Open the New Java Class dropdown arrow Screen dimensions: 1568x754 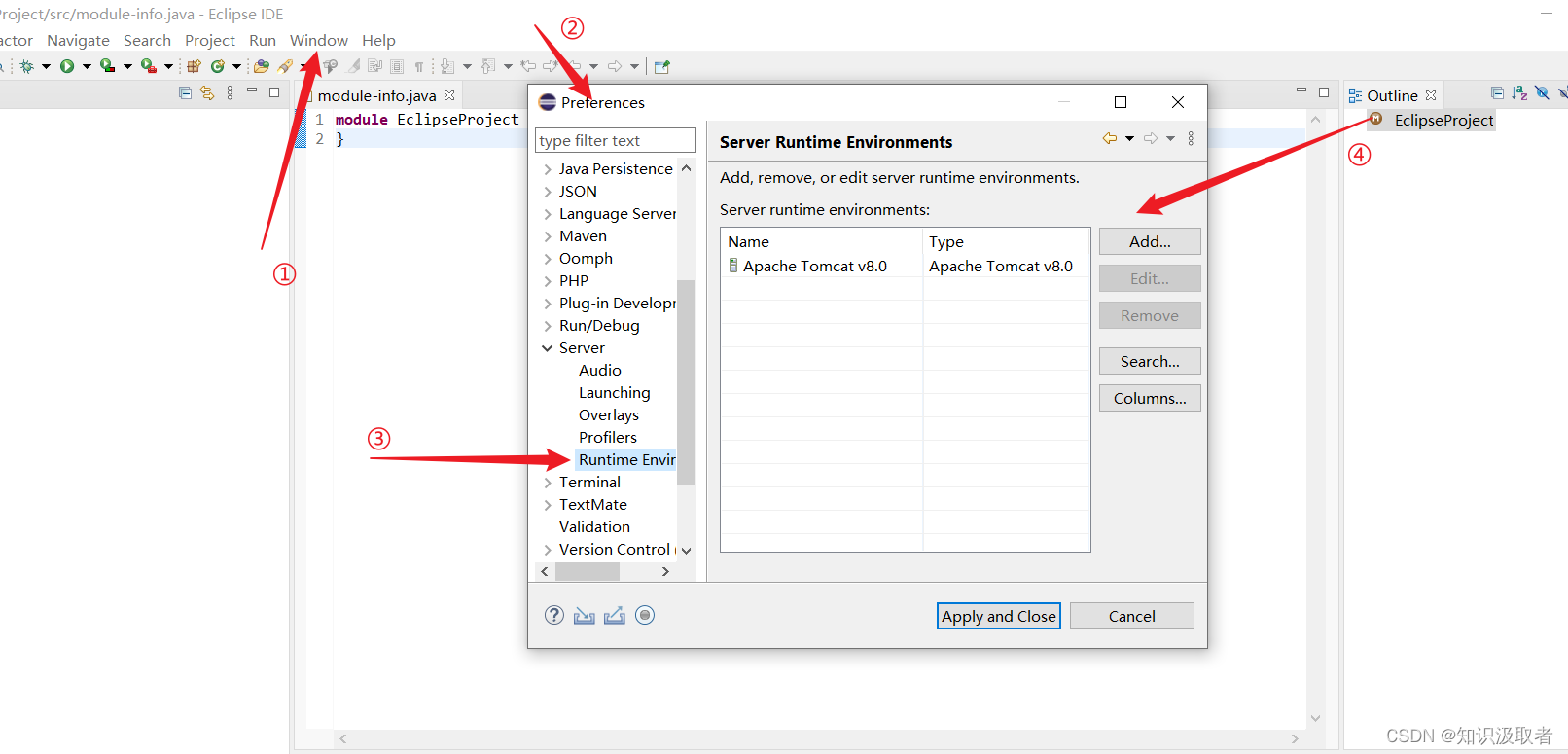pyautogui.click(x=236, y=67)
